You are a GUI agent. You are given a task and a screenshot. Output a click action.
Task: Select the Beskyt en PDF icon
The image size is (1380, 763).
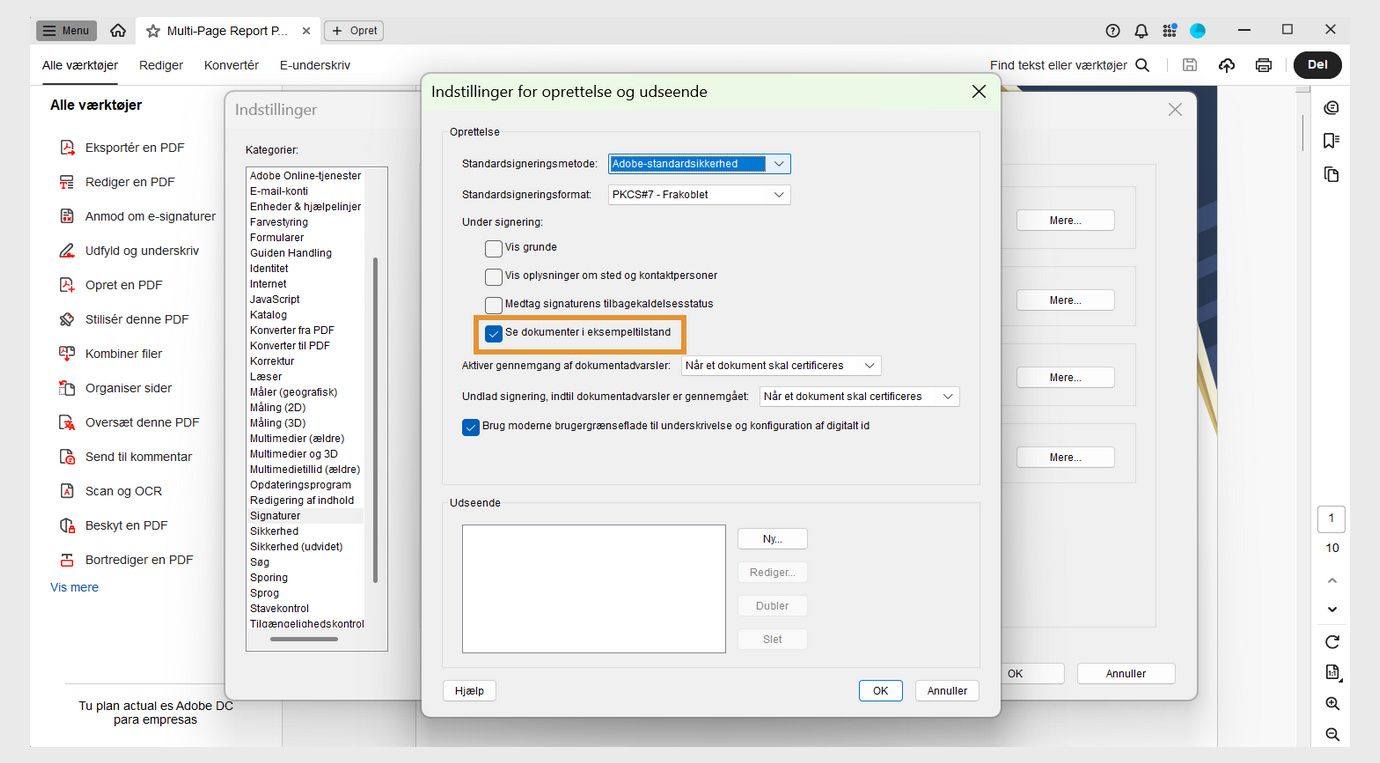point(67,525)
